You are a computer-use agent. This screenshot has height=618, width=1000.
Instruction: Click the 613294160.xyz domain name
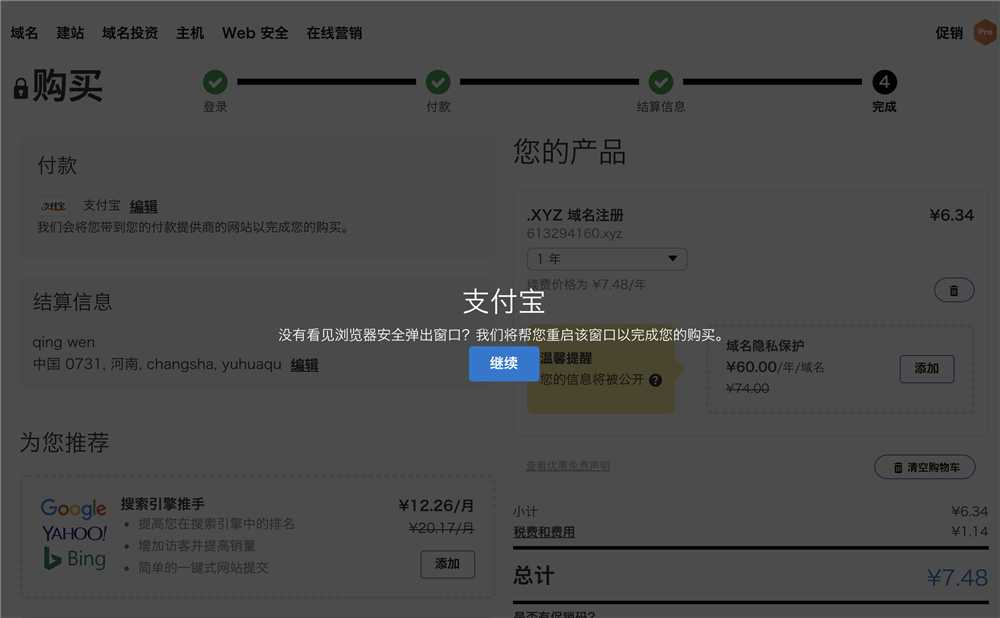coord(574,233)
